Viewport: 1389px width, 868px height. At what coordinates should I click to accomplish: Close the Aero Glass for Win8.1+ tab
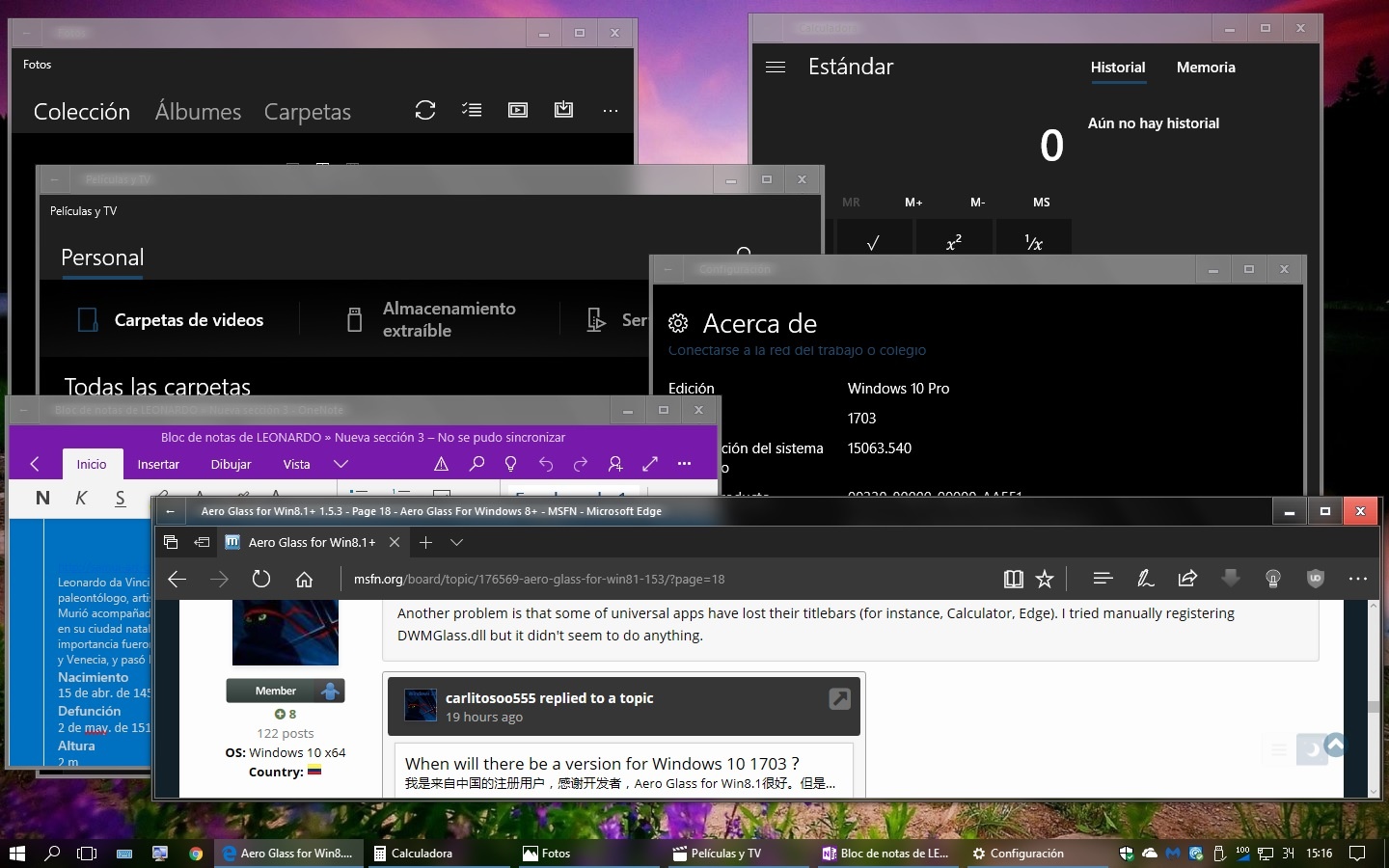click(x=394, y=542)
